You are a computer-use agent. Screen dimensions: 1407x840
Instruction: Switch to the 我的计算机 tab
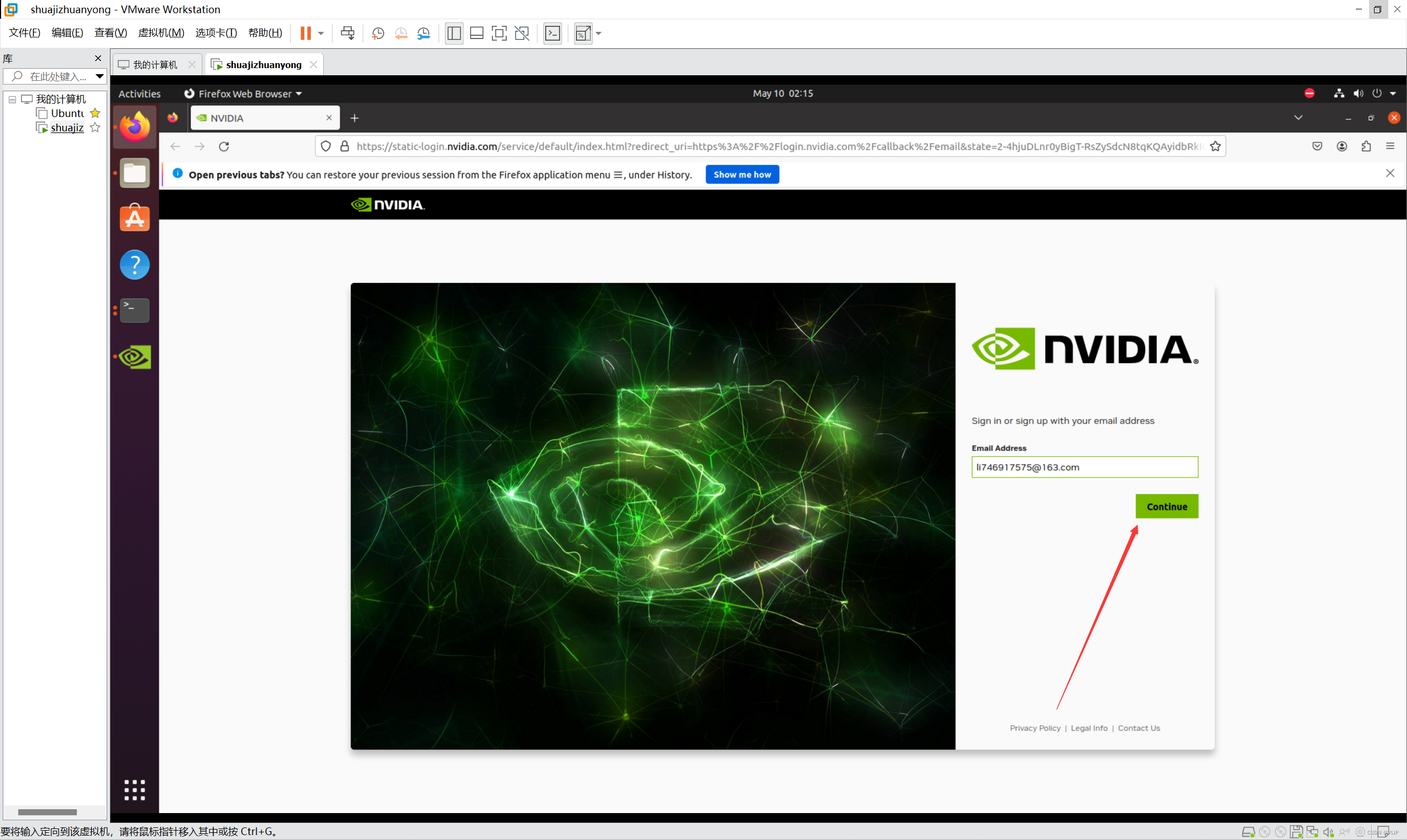tap(154, 64)
